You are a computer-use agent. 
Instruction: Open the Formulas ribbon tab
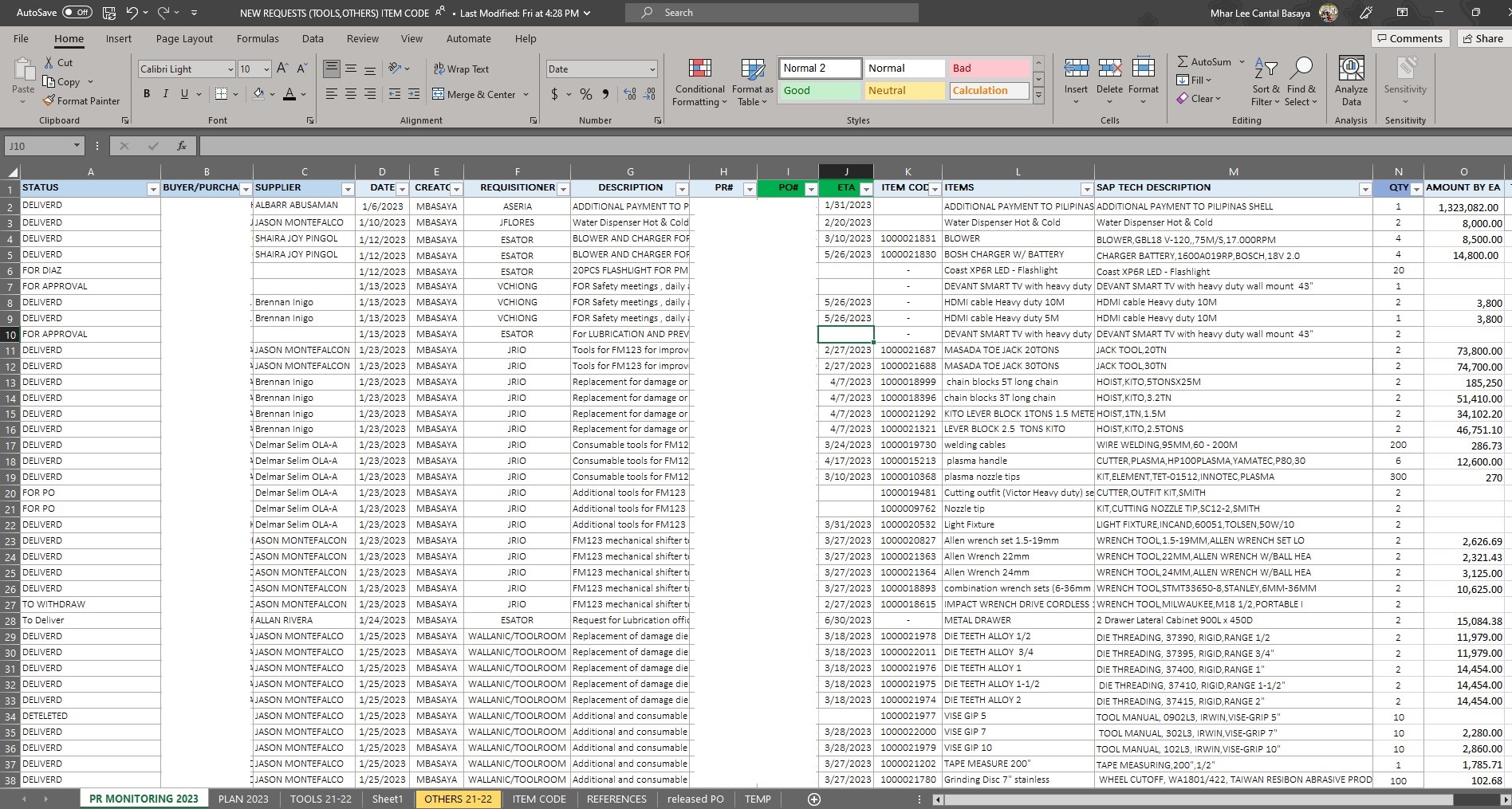(x=258, y=38)
